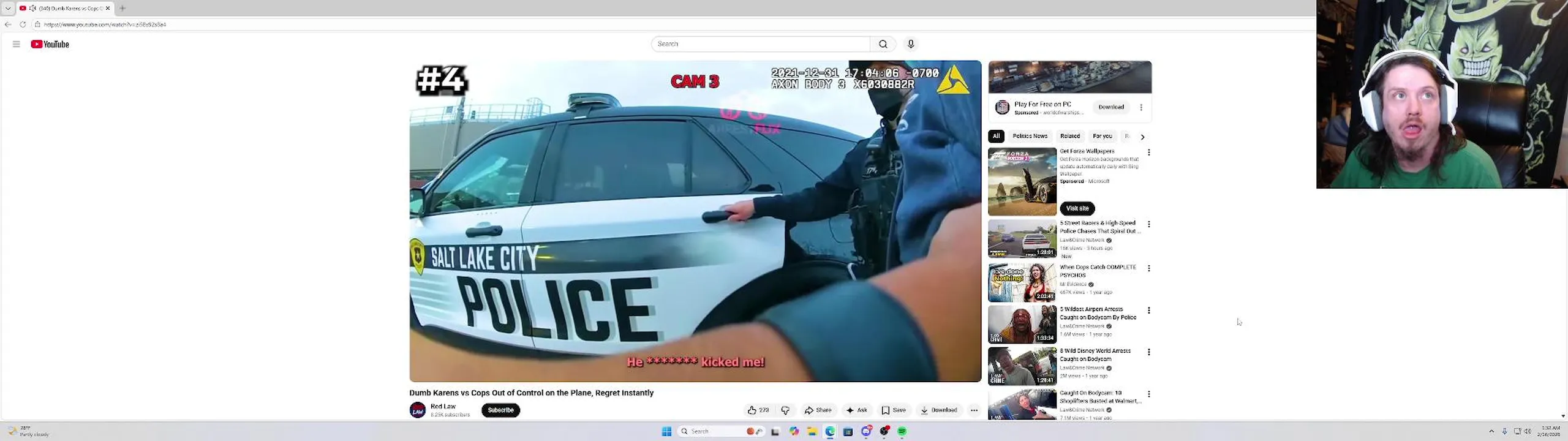The height and width of the screenshot is (441, 1568).
Task: Open site information lock icon in address bar
Action: (37, 24)
